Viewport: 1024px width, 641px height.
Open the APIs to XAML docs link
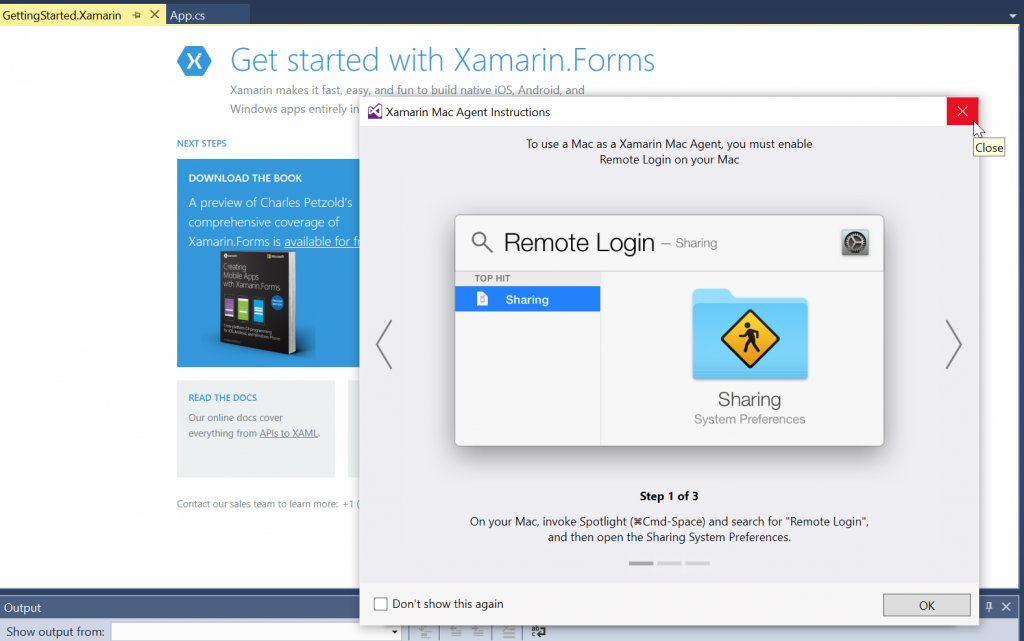tap(289, 433)
